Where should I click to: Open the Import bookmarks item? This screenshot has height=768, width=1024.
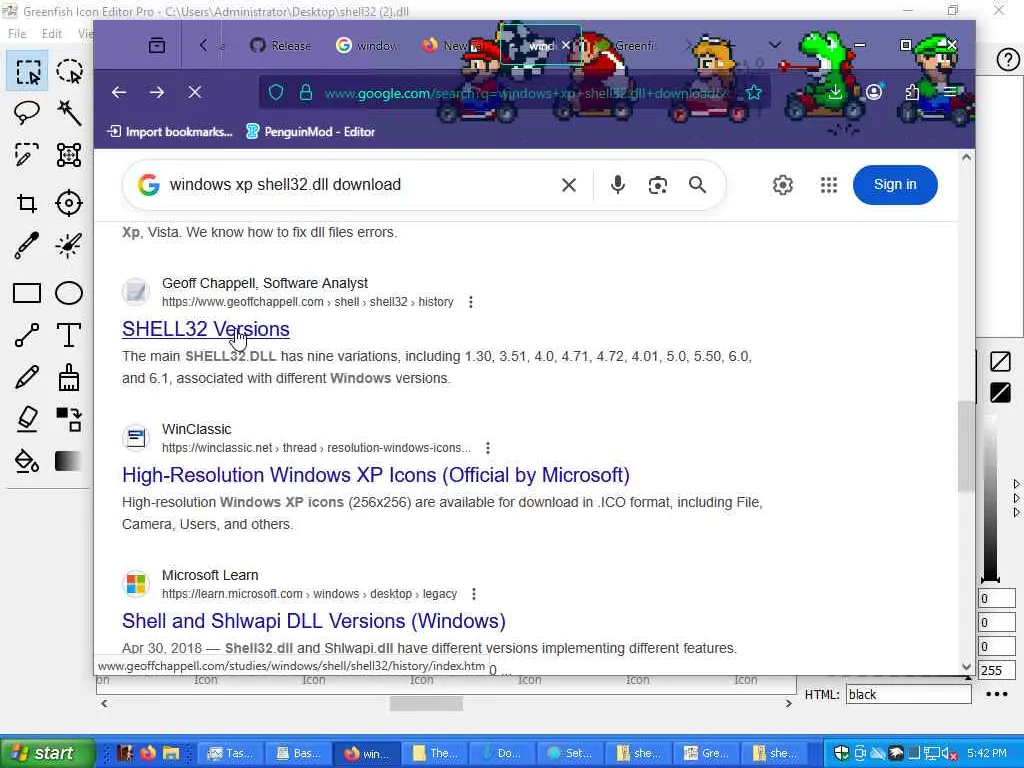click(170, 132)
